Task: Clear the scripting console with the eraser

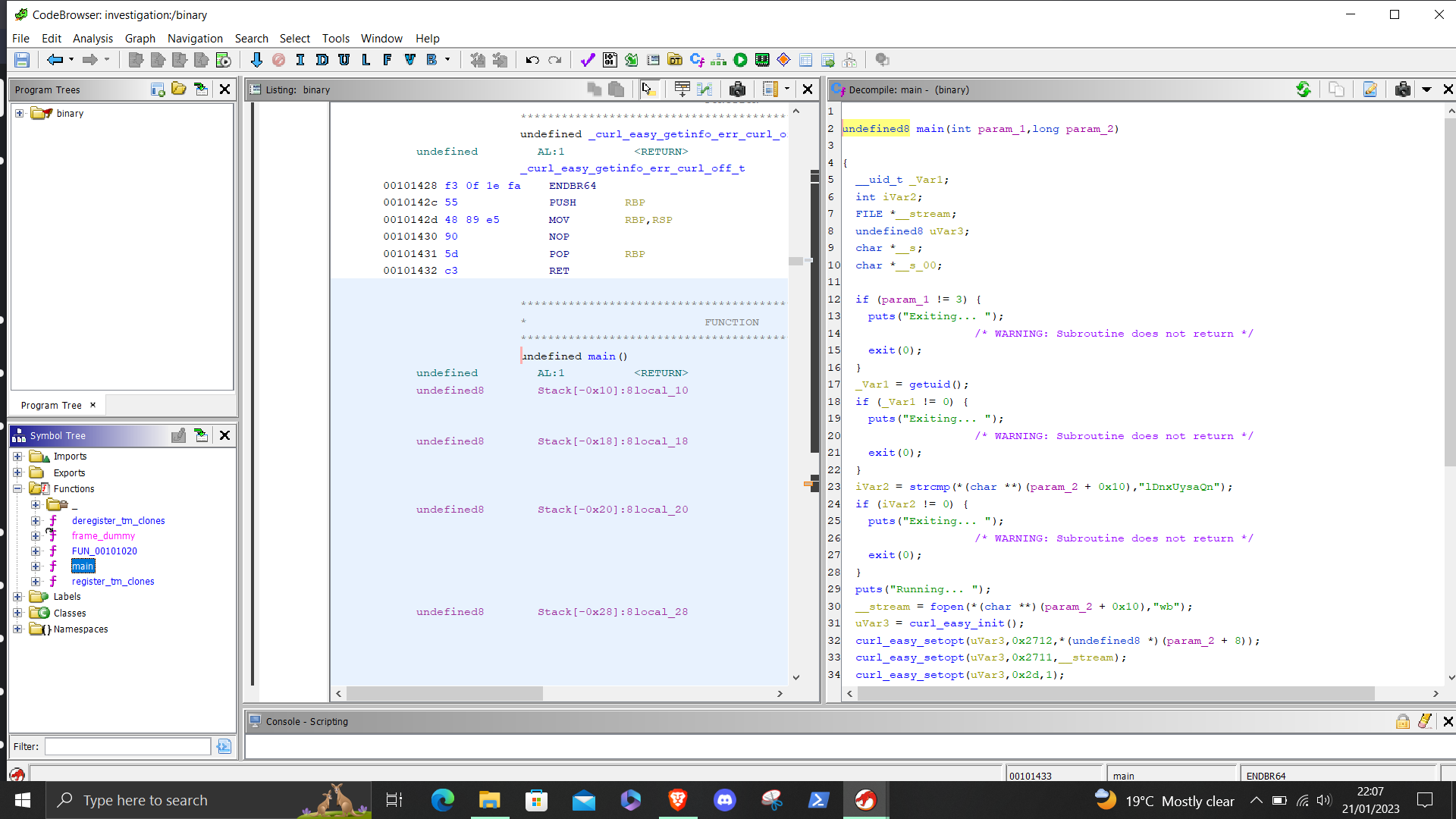Action: [1426, 721]
